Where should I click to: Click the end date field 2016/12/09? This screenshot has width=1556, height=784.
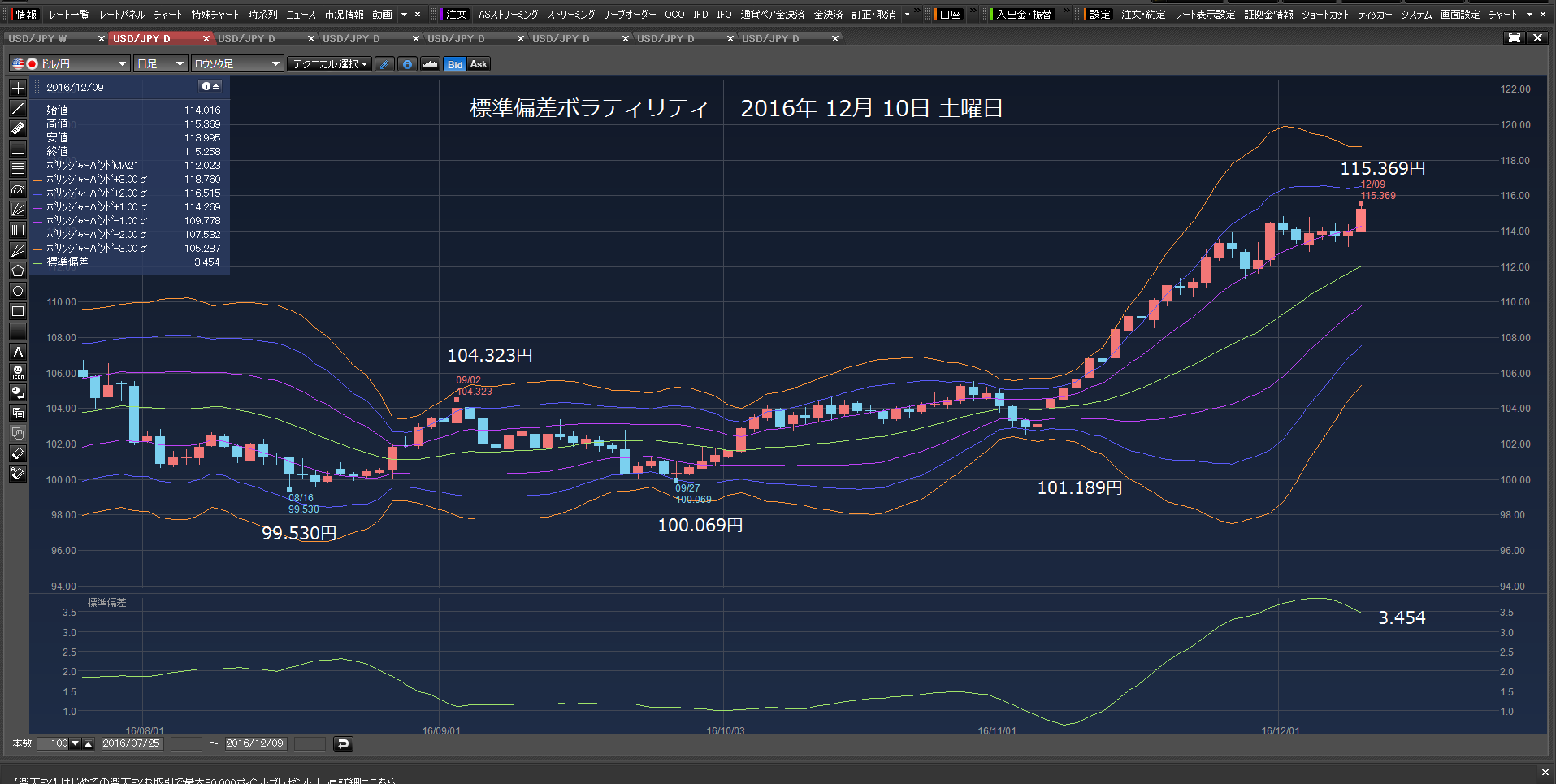tap(254, 743)
